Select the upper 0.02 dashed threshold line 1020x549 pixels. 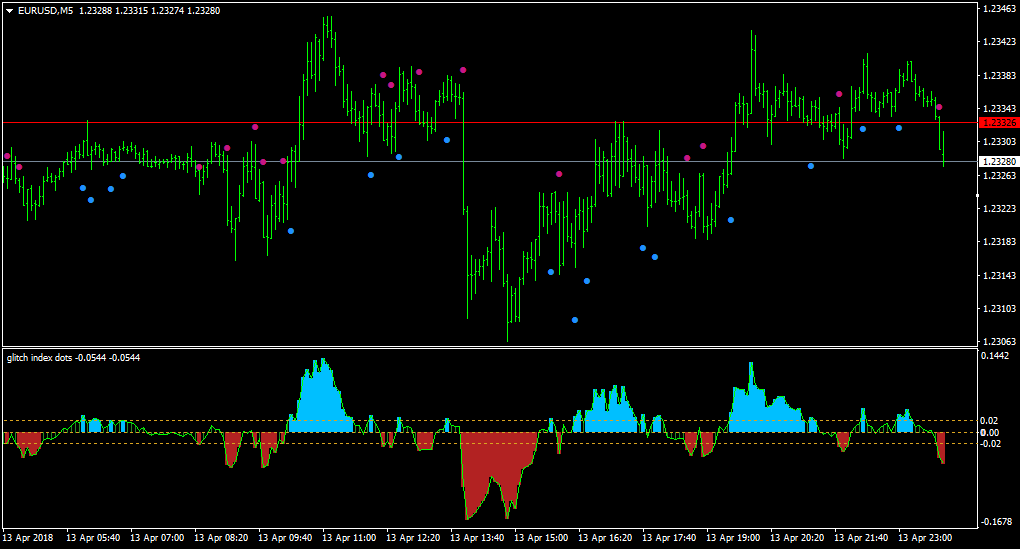tap(490, 421)
